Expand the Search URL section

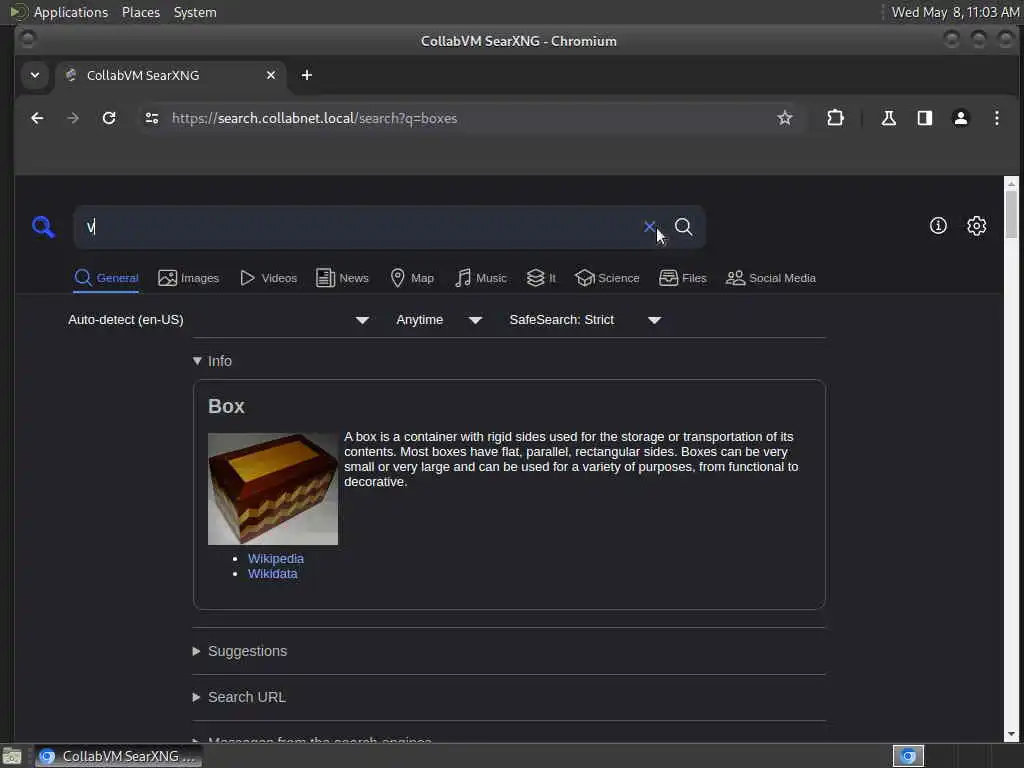click(x=239, y=697)
